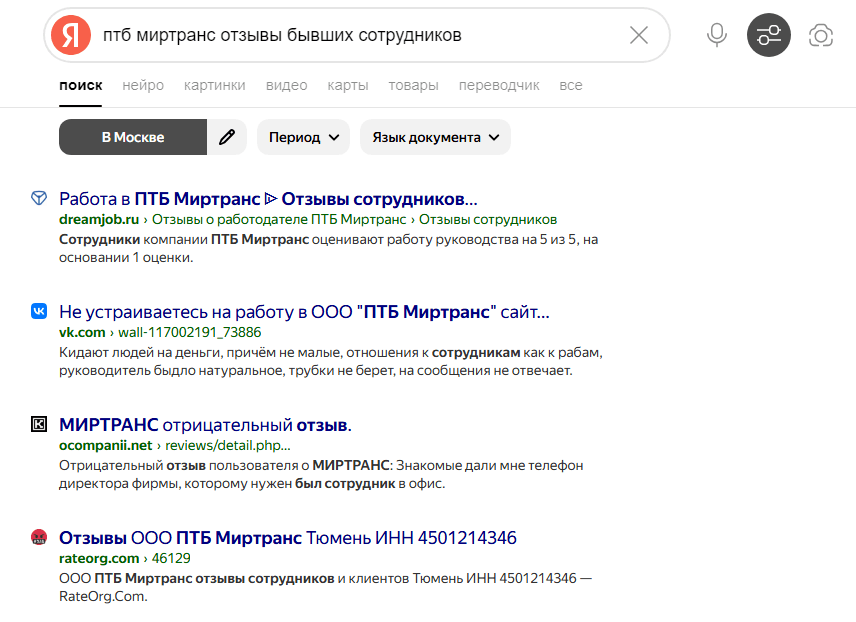
Task: Clear the search query with the X icon
Action: click(638, 35)
